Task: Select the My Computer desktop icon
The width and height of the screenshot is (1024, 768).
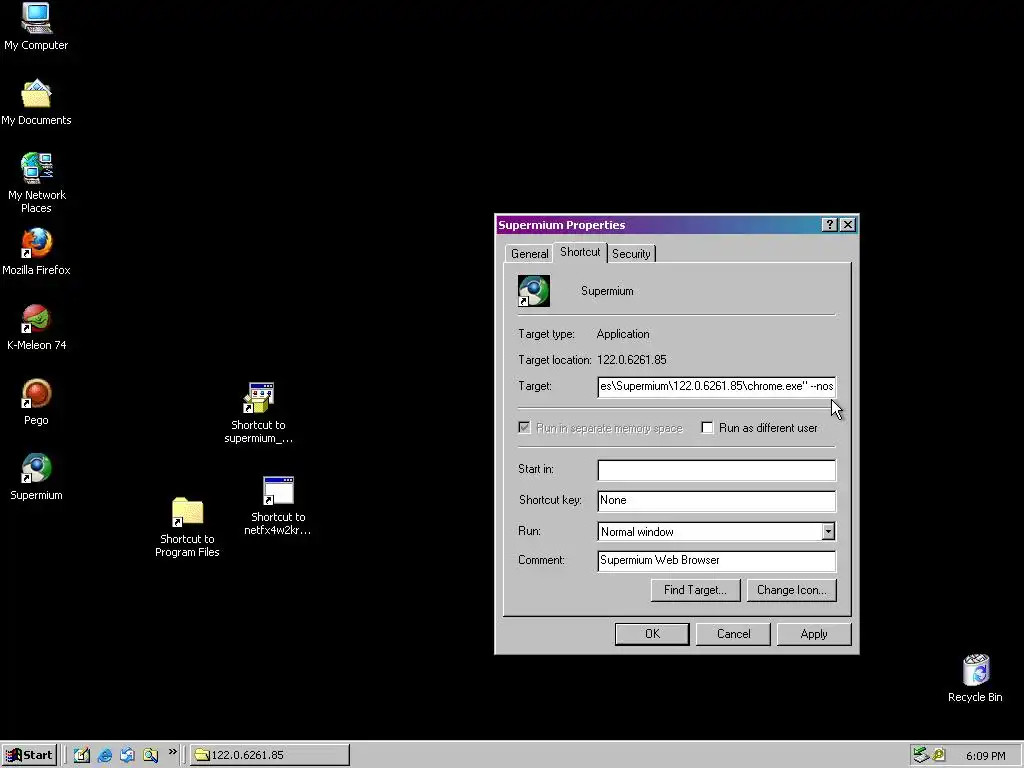Action: point(36,27)
